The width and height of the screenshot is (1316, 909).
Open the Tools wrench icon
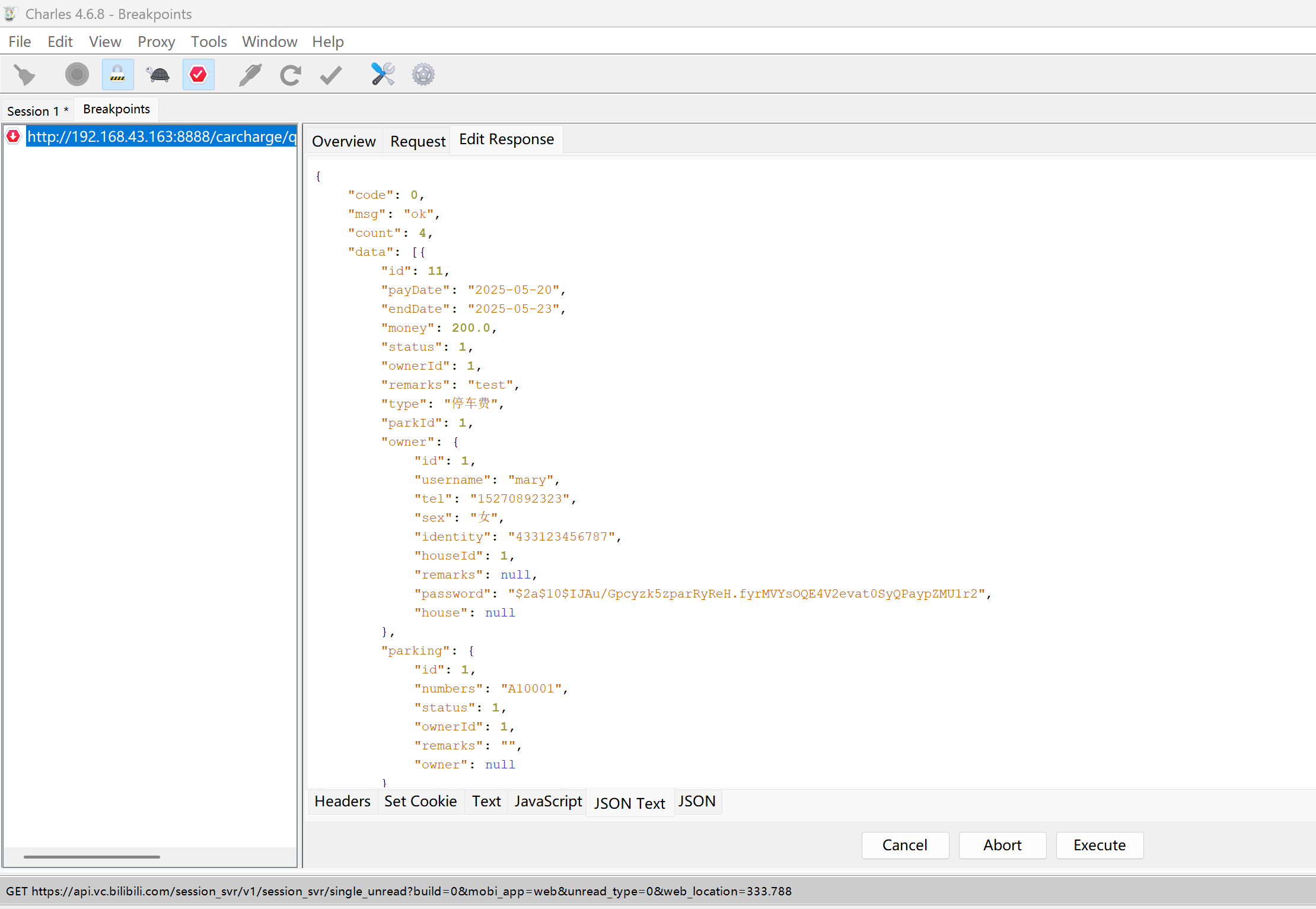(x=383, y=75)
